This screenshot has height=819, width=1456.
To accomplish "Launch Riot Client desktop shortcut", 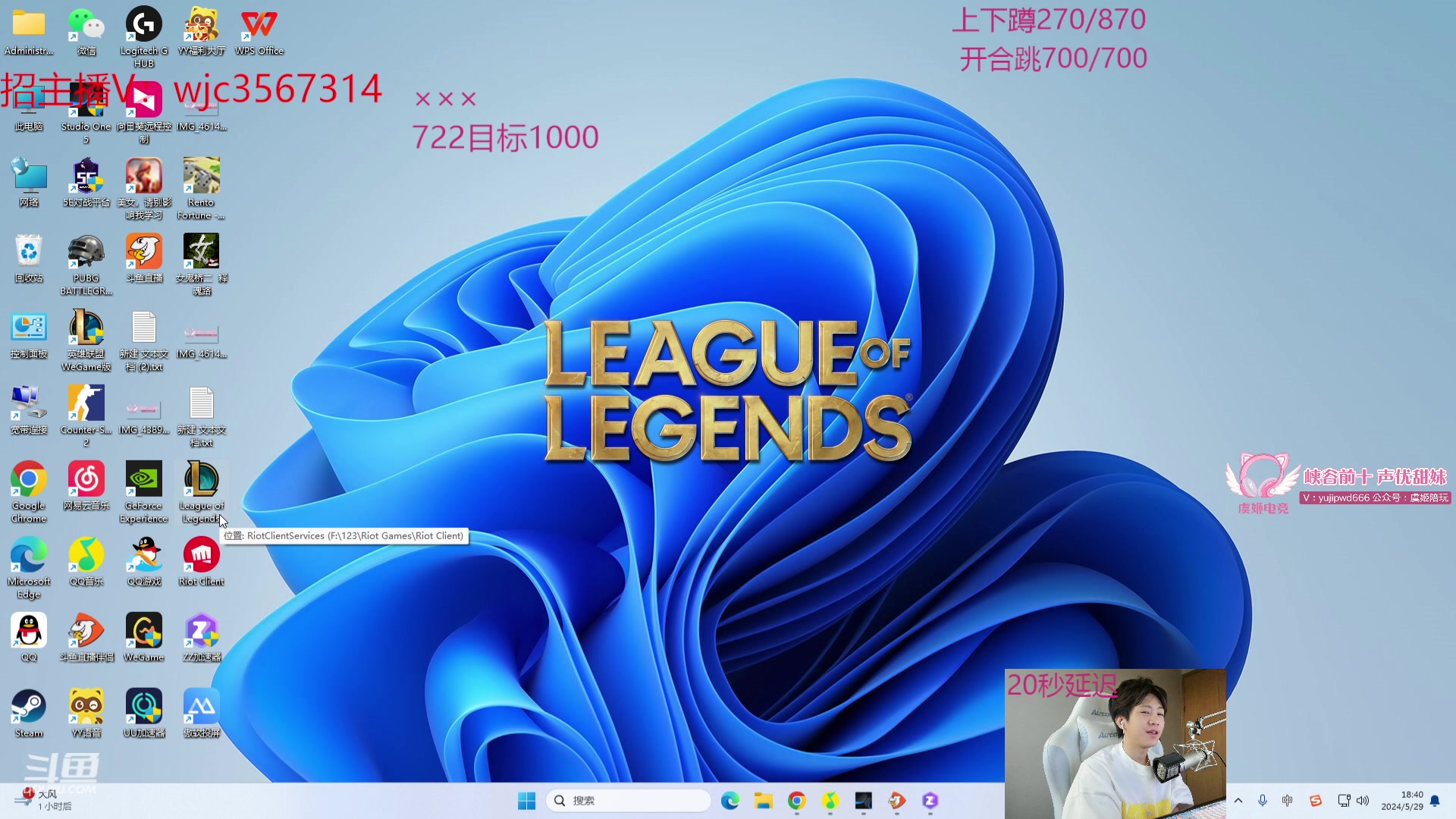I will click(201, 561).
